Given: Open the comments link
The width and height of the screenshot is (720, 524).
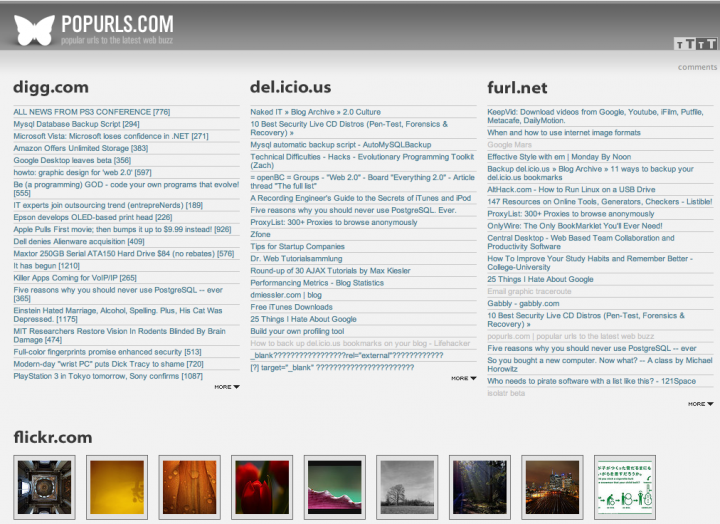Looking at the screenshot, I should coord(697,67).
